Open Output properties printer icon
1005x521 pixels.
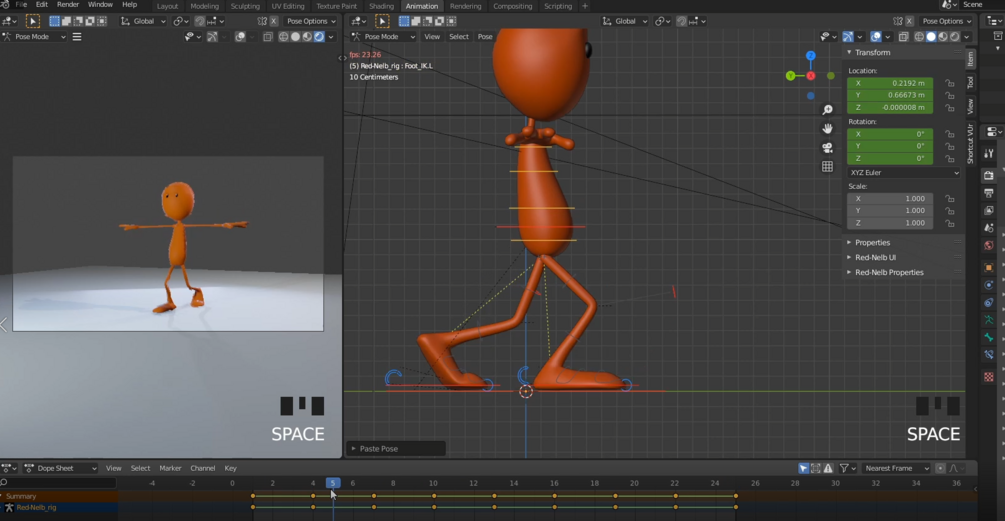(989, 193)
